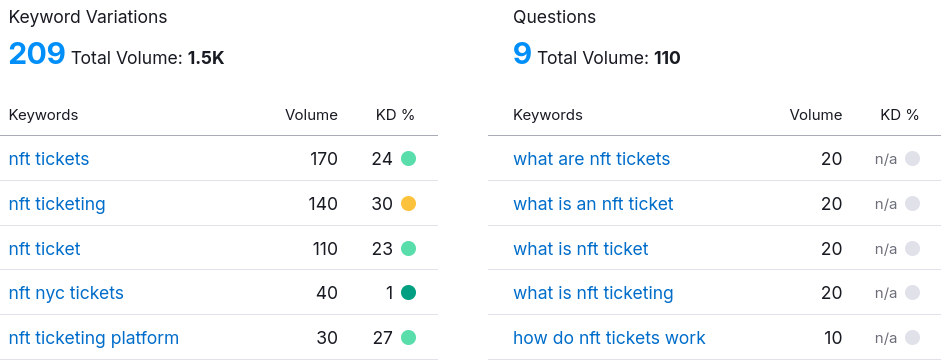Click the 209 keyword variations count

(37, 53)
